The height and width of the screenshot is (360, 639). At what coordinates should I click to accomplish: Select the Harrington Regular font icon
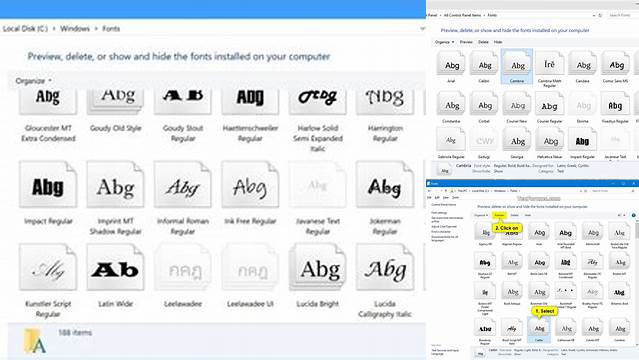tap(385, 102)
